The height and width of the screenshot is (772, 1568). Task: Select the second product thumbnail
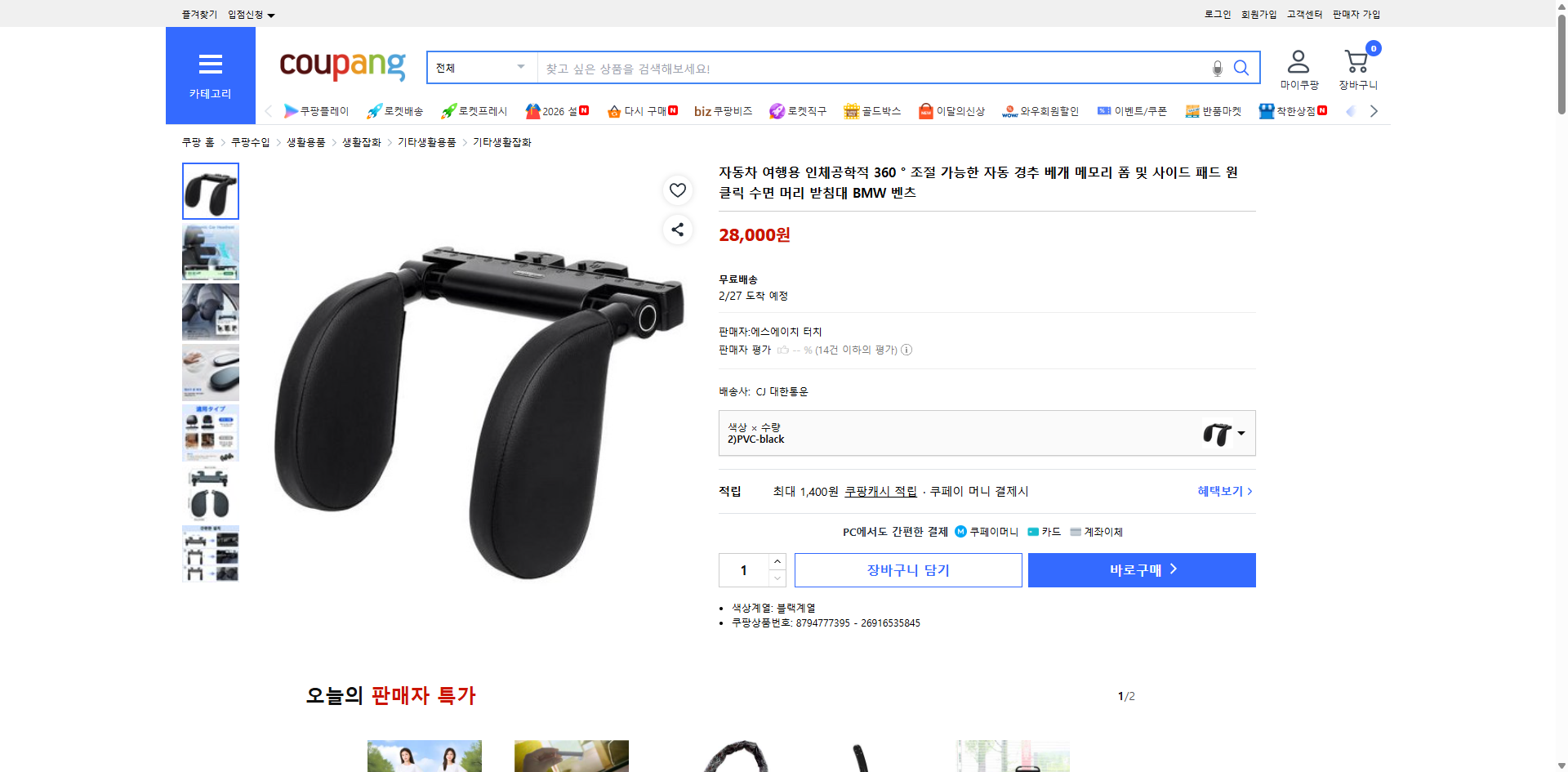click(x=210, y=252)
